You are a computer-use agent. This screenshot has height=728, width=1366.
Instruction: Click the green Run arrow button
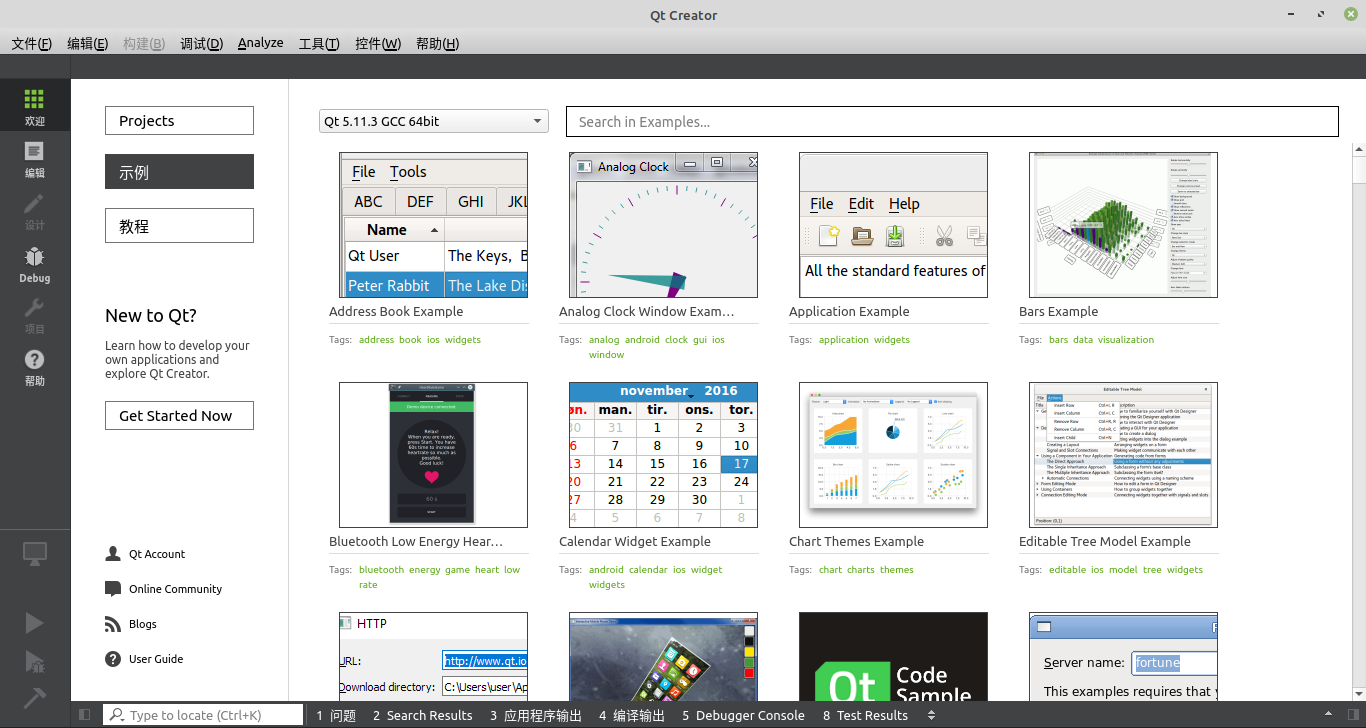click(35, 623)
